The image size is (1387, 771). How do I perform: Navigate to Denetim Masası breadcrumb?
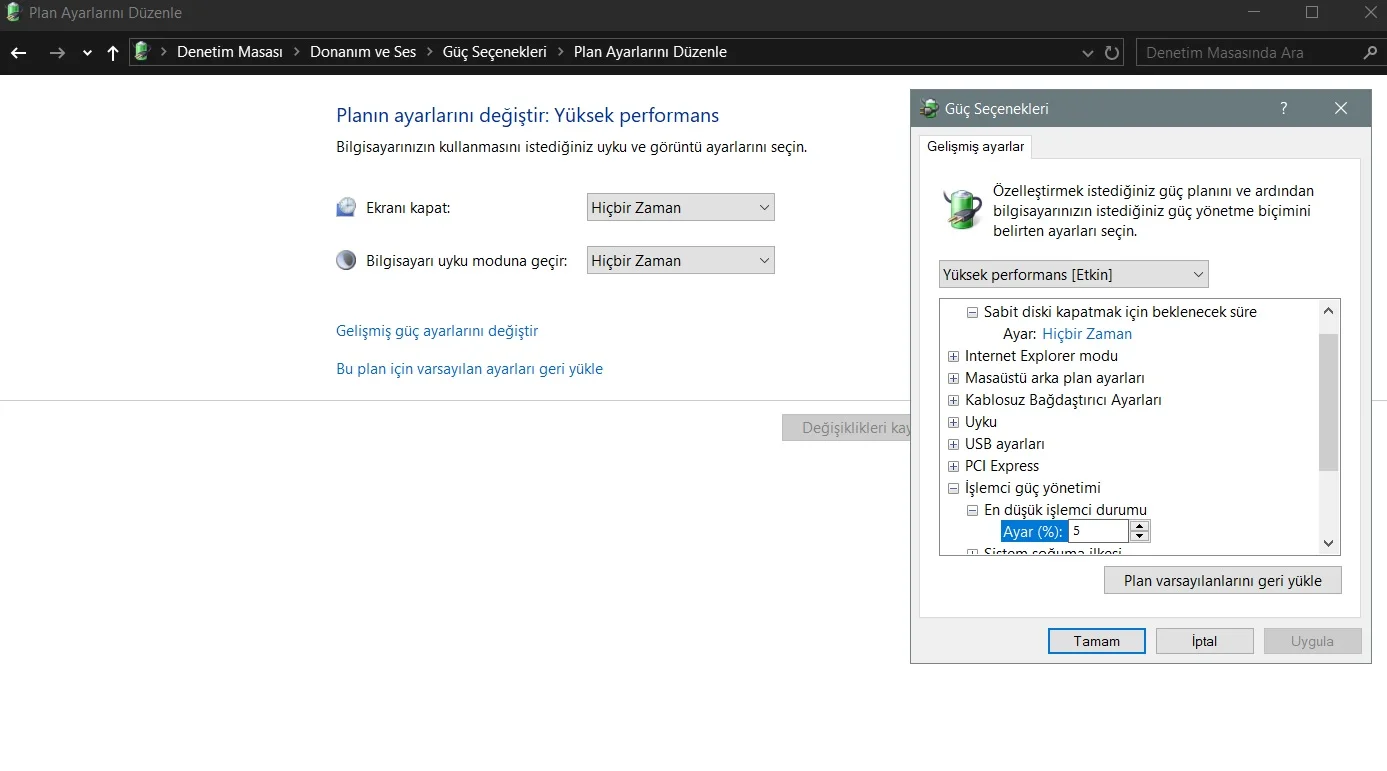point(230,52)
